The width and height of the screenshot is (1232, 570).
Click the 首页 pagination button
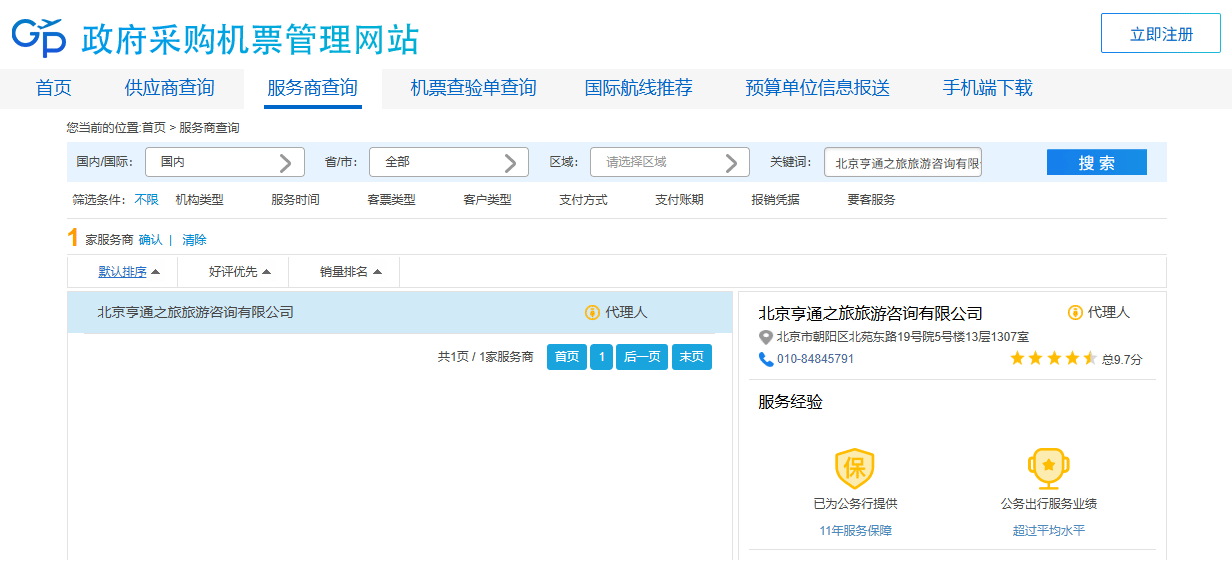click(x=567, y=357)
